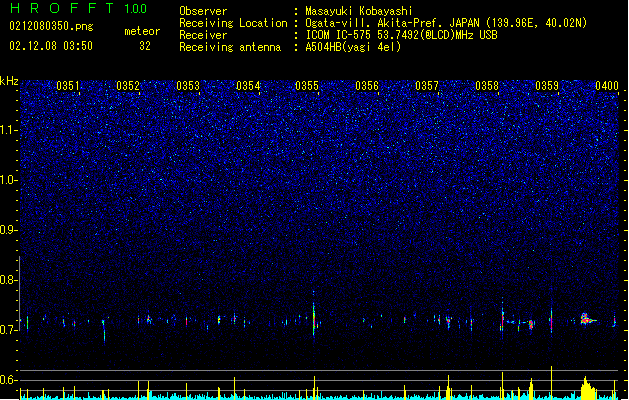Click the 1.1 kHz axis label
Image resolution: width=629 pixels, height=400 pixels.
(9, 130)
